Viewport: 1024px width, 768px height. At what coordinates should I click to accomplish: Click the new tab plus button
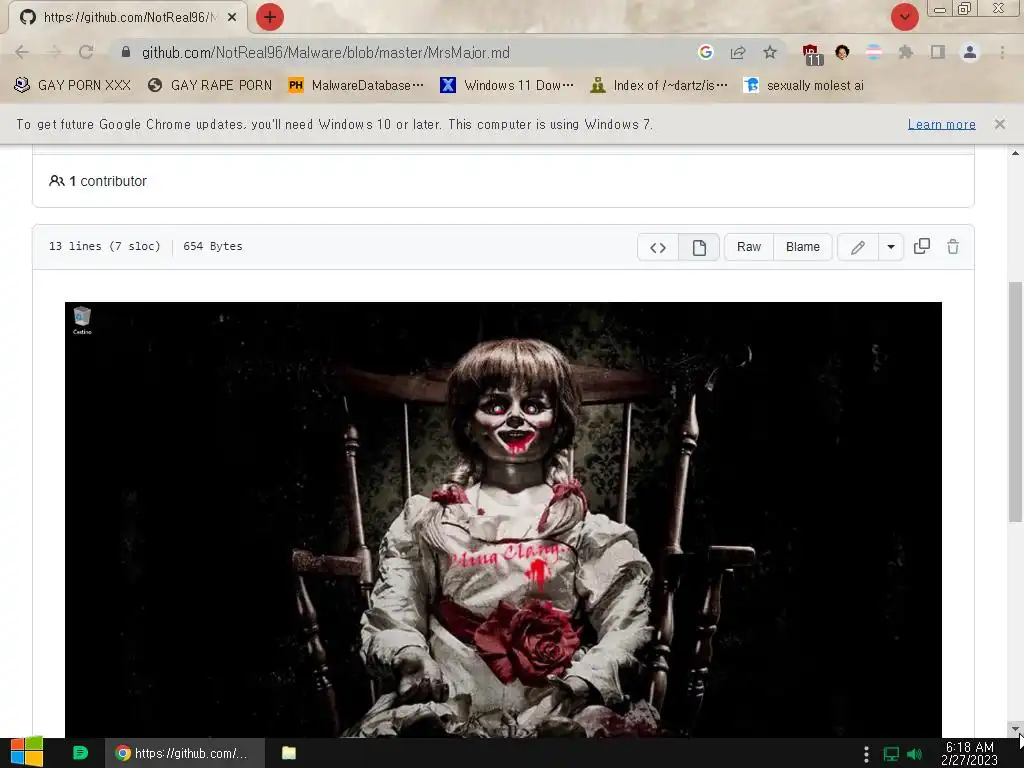click(x=269, y=17)
